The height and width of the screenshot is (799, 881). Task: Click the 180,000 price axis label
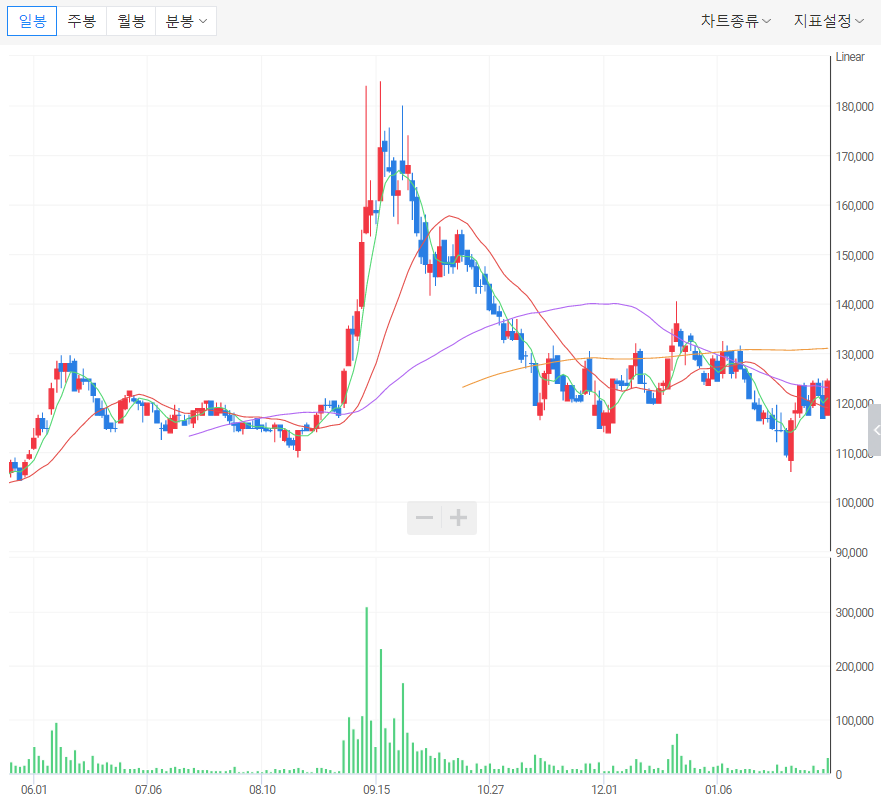pyautogui.click(x=855, y=107)
